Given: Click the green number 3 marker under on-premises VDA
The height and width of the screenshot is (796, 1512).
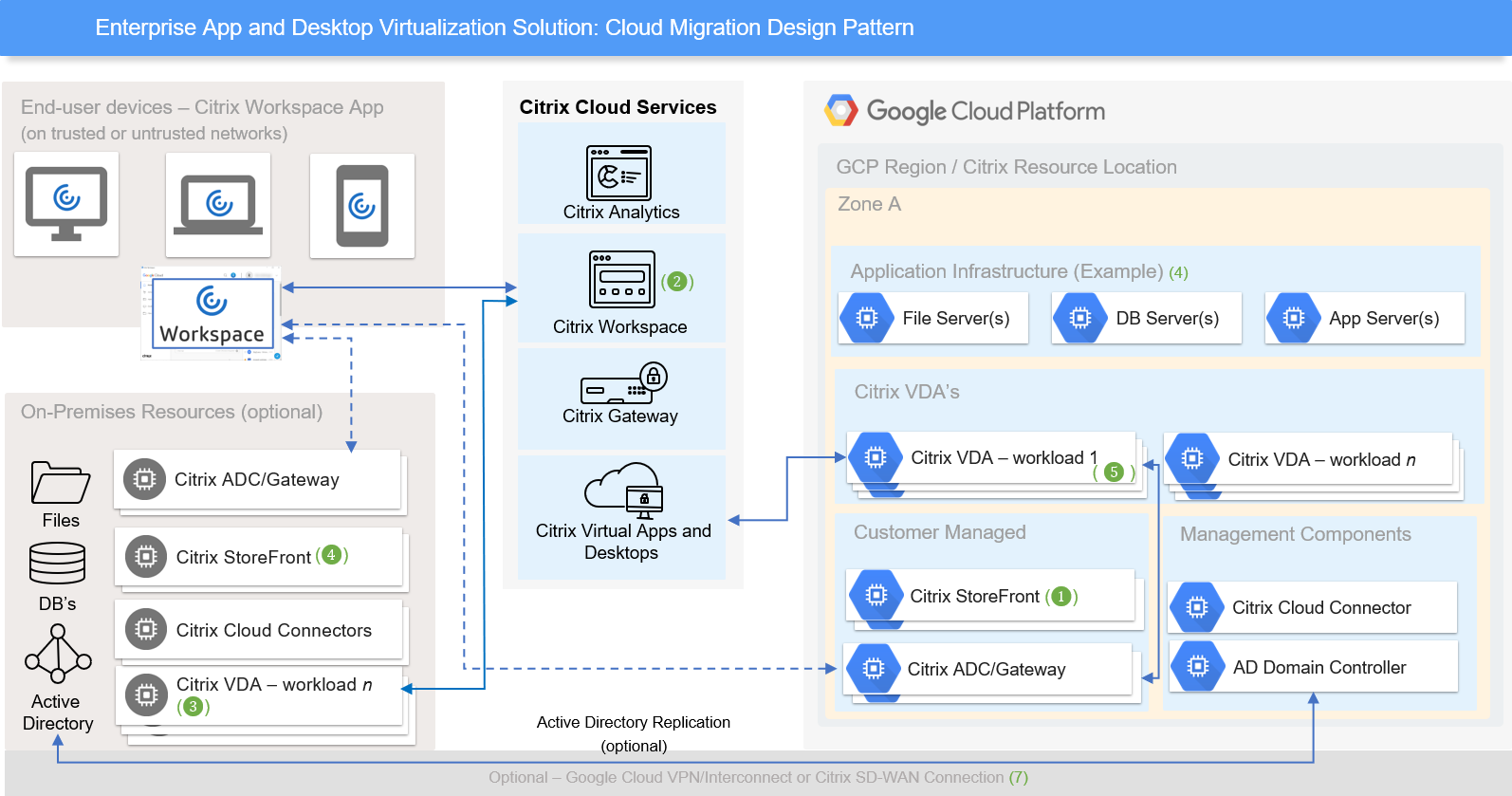Looking at the screenshot, I should click(193, 707).
